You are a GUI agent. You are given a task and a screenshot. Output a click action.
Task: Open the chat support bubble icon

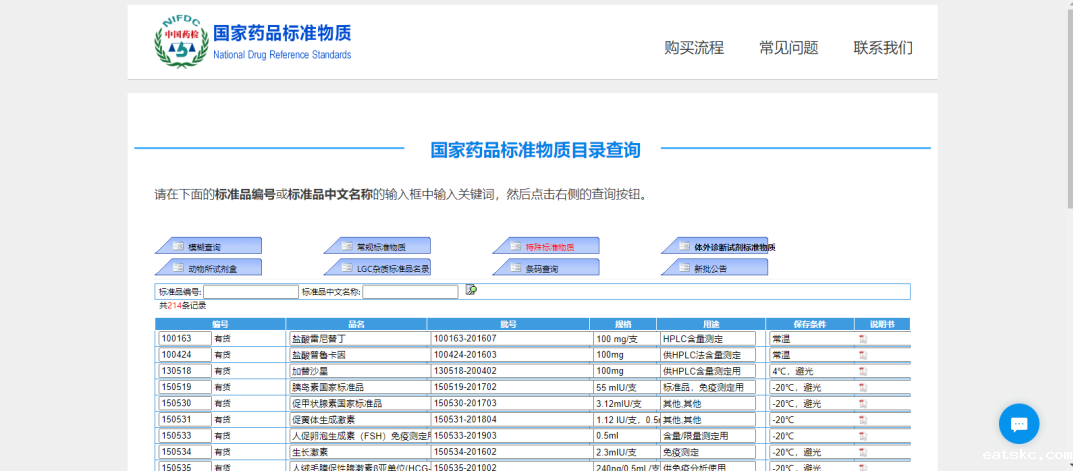coord(1019,423)
